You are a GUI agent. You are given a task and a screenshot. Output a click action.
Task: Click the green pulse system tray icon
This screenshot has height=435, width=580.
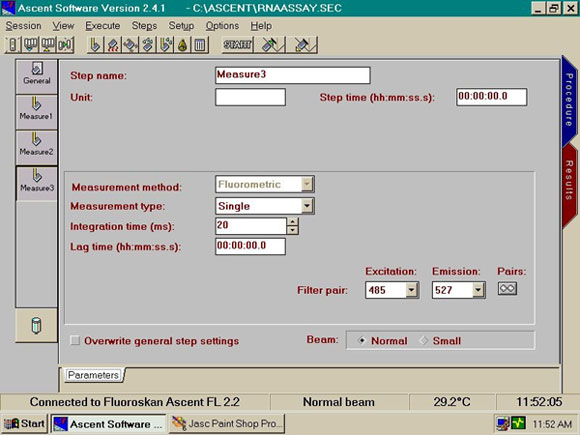coord(518,423)
